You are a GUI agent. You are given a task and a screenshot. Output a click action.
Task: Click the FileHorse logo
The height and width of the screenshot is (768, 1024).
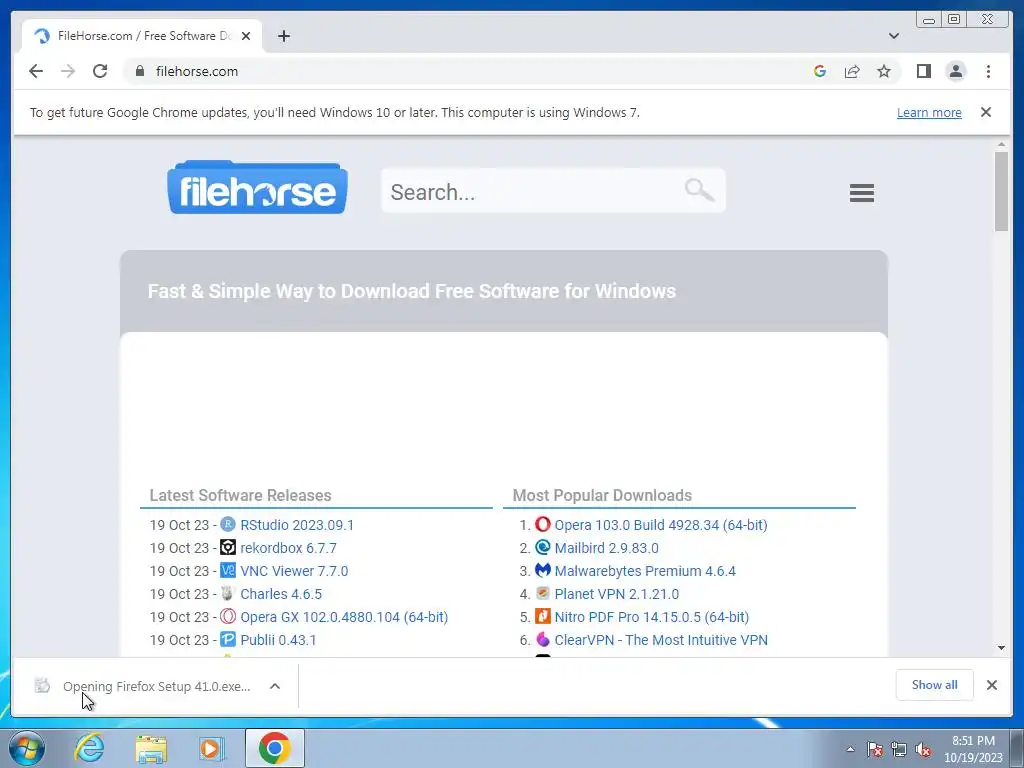[x=257, y=187]
